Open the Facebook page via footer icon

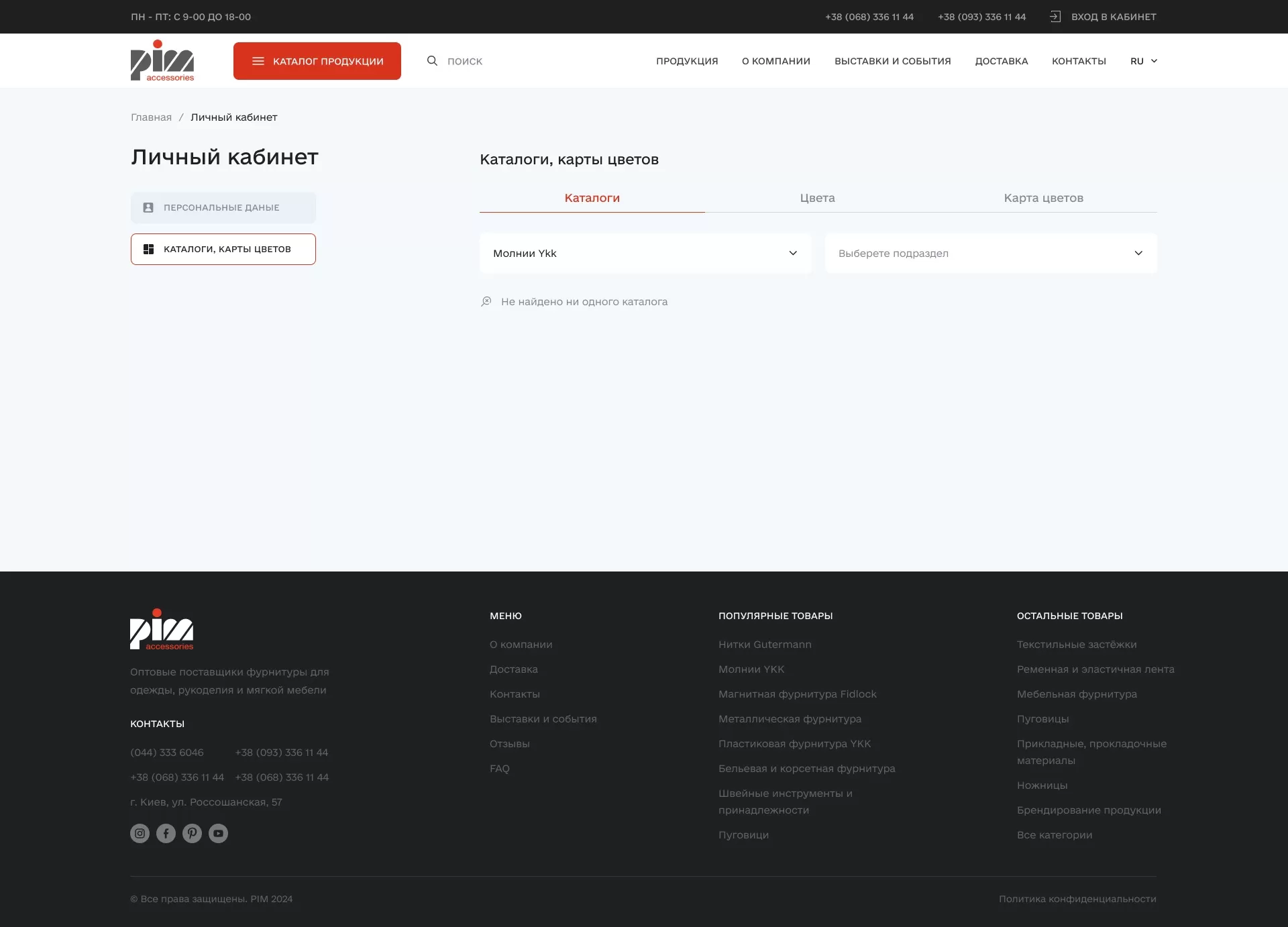coord(166,833)
